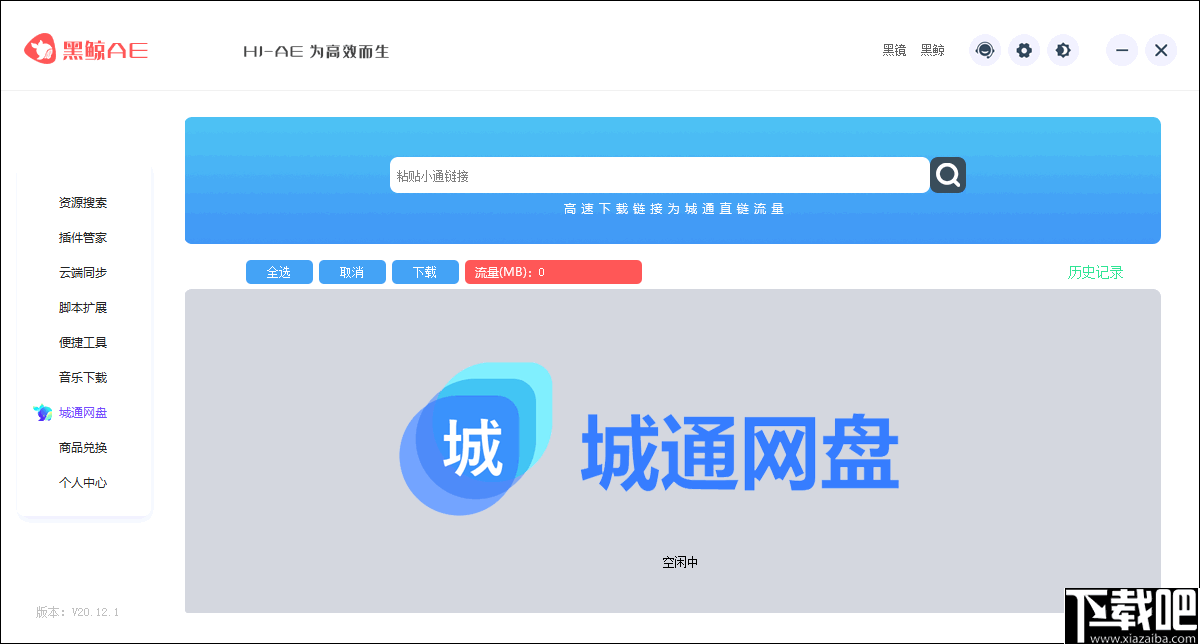The image size is (1200, 644).
Task: Open 云端同步 in the sidebar
Action: point(83,272)
